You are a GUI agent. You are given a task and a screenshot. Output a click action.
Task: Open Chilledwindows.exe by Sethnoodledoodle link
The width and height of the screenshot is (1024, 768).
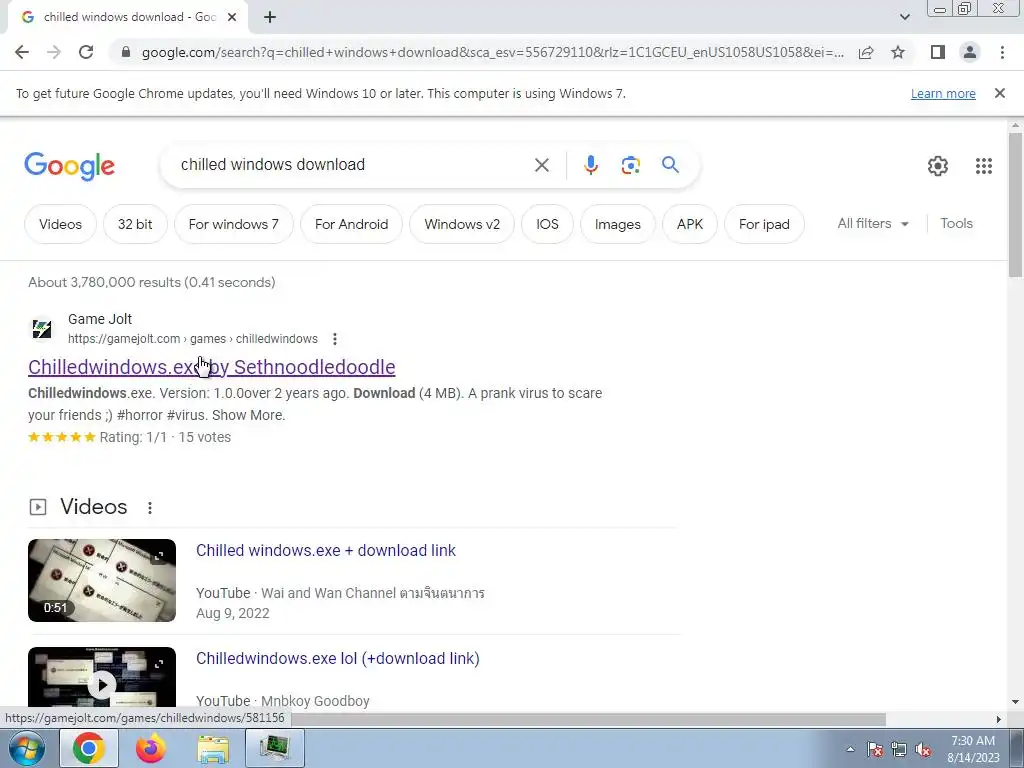(212, 367)
